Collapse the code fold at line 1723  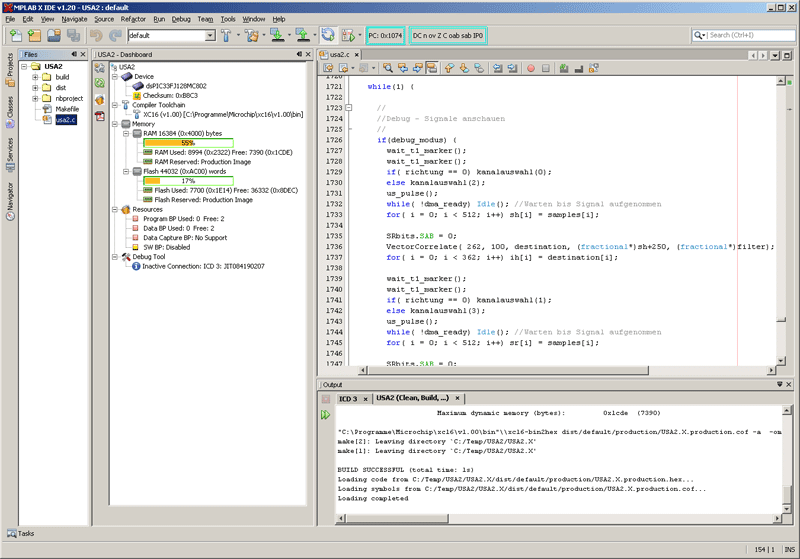(349, 108)
